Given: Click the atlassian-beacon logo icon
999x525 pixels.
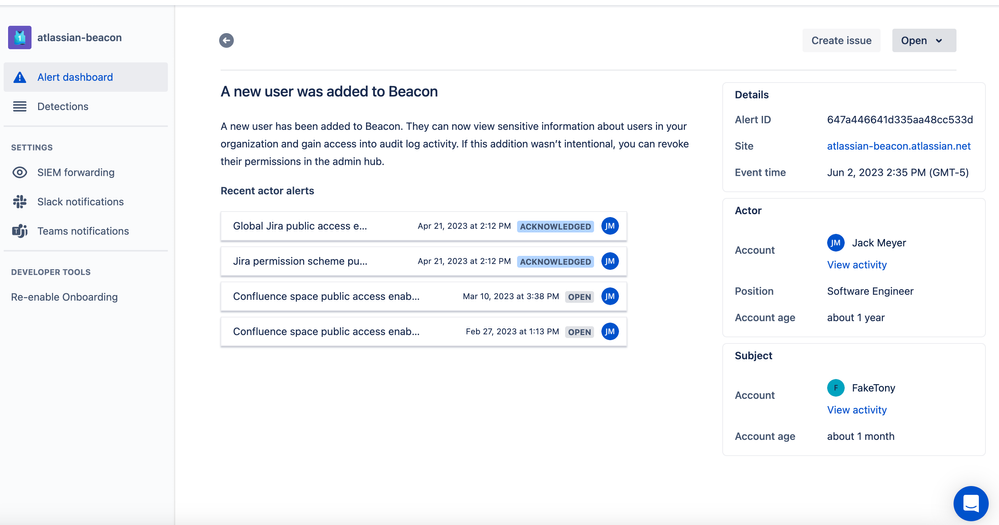Looking at the screenshot, I should point(20,38).
